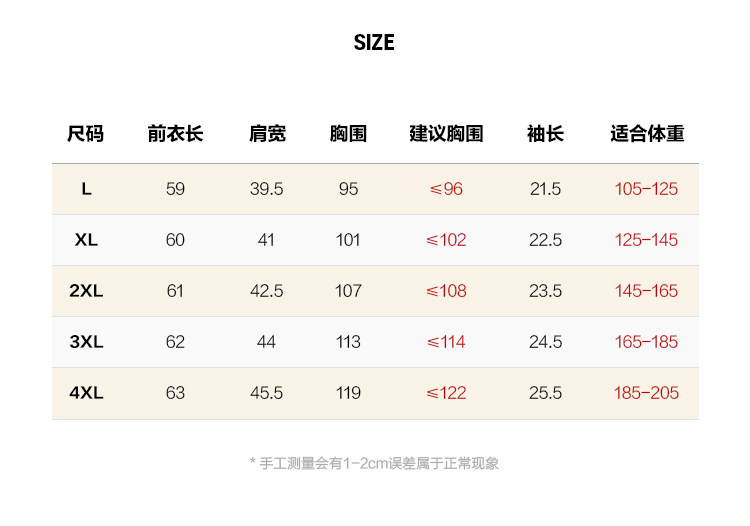
Task: Click the 3XL size row label
Action: pos(86,342)
